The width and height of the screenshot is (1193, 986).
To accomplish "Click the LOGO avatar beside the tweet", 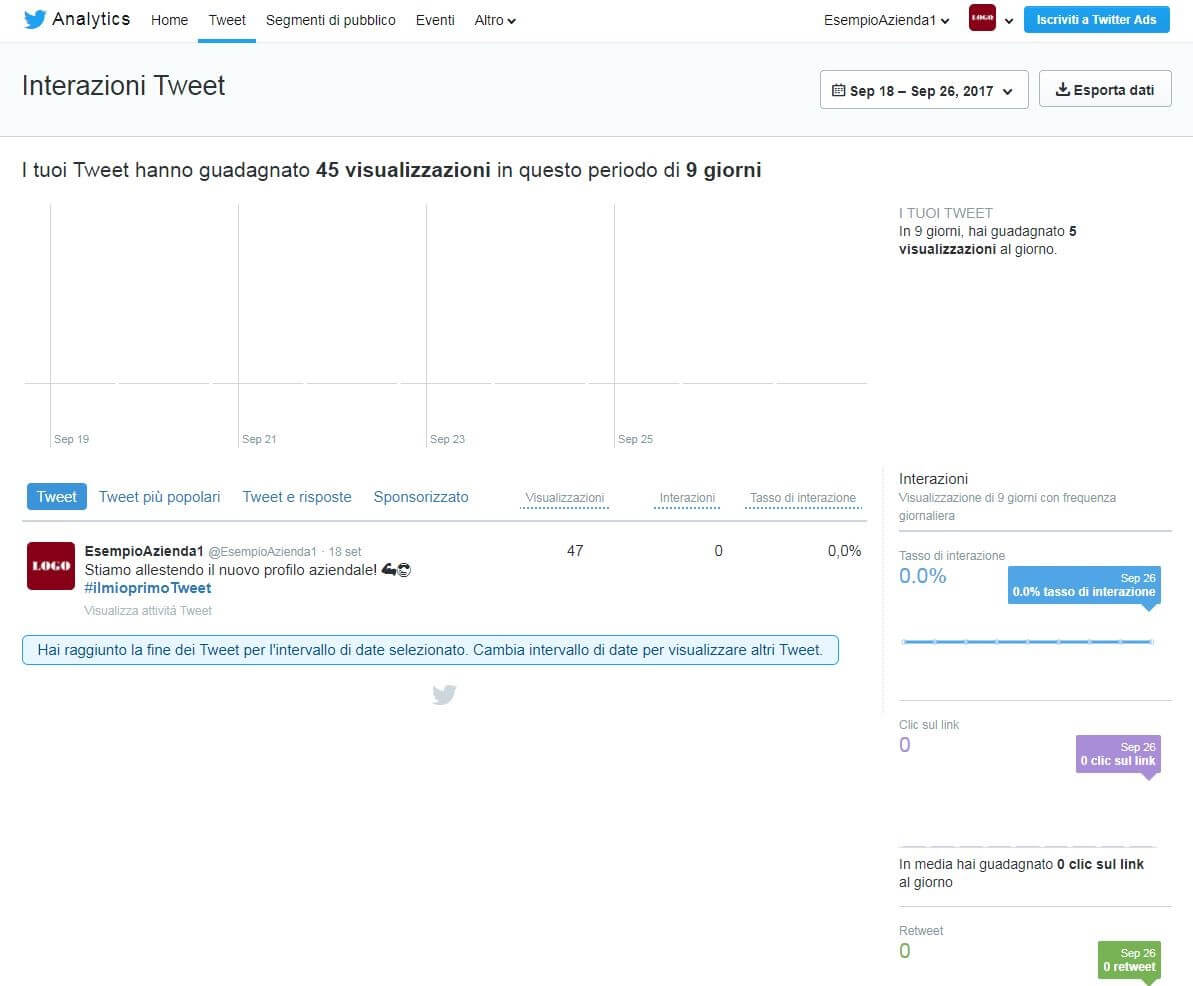I will coord(51,565).
